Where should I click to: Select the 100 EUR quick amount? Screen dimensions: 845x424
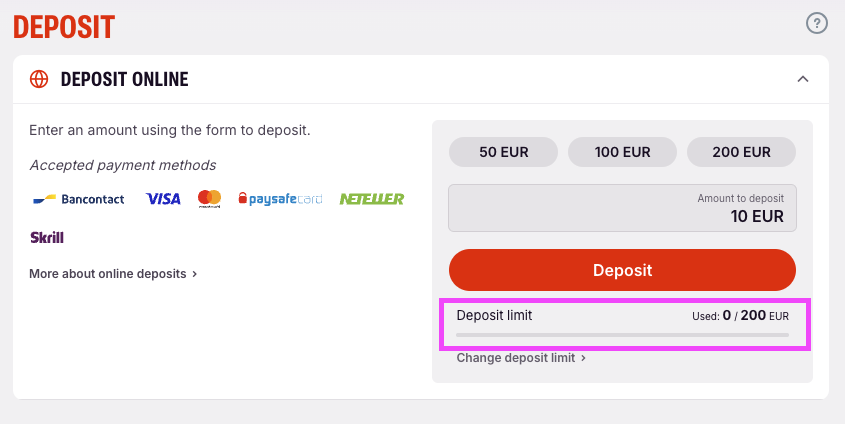click(622, 152)
